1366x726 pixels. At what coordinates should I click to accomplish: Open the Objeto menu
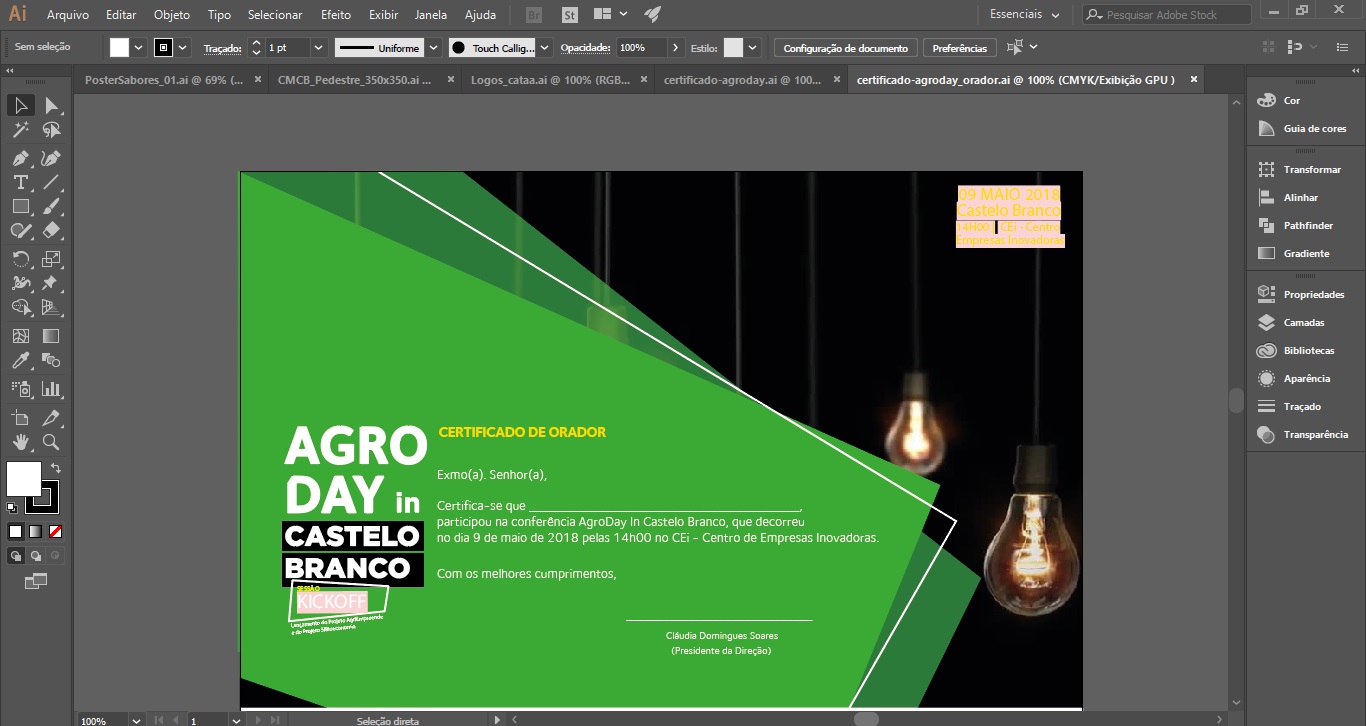pos(172,15)
